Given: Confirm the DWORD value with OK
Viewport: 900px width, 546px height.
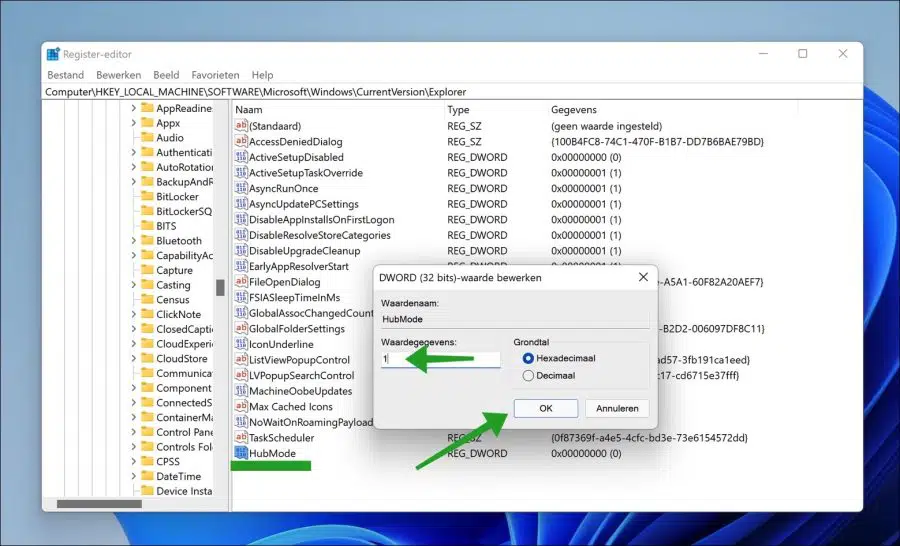Looking at the screenshot, I should coord(546,408).
